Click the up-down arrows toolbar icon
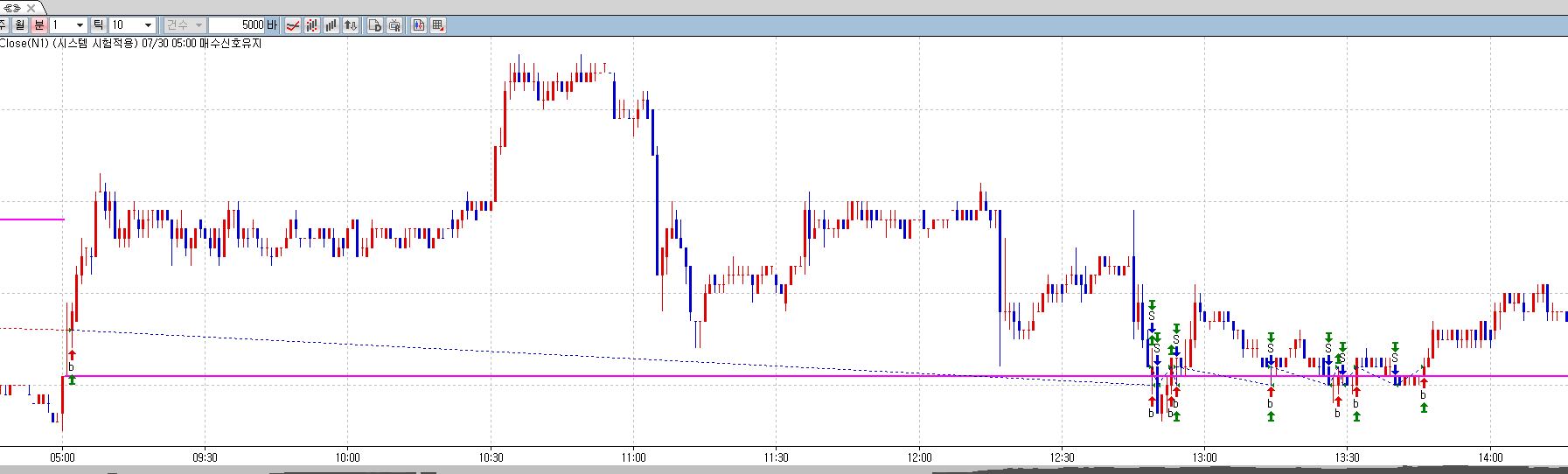The image size is (1568, 474). click(351, 25)
